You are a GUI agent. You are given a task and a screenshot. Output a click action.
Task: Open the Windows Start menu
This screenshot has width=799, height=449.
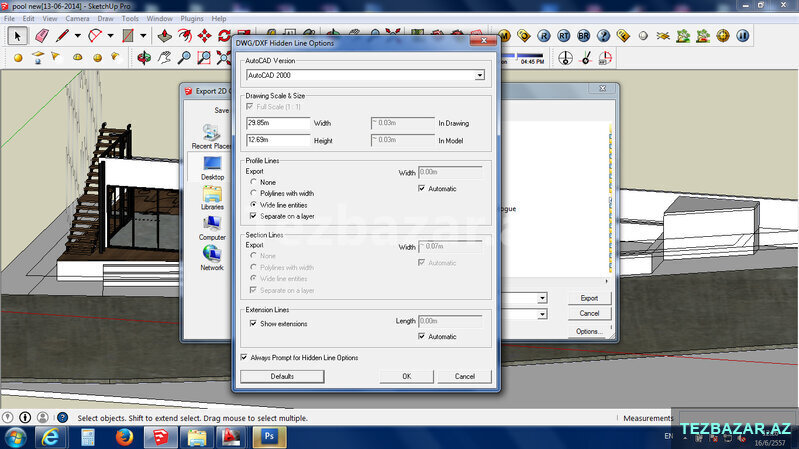(x=15, y=437)
